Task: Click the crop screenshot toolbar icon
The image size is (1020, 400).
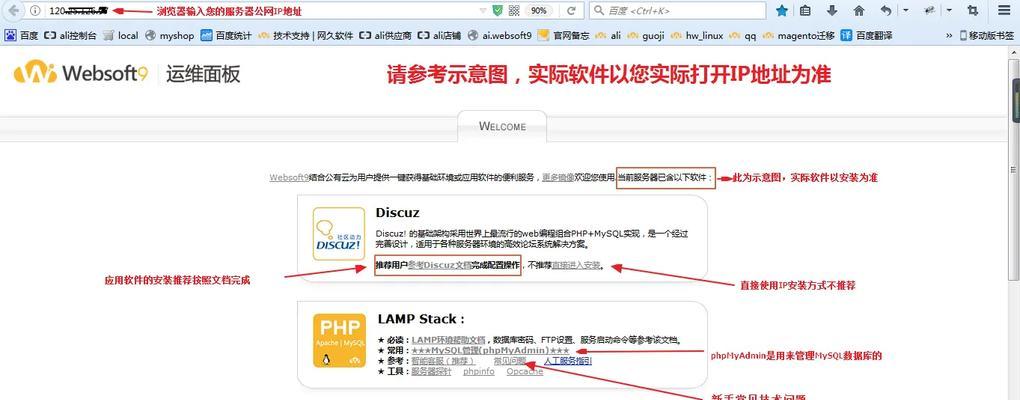Action: click(973, 10)
